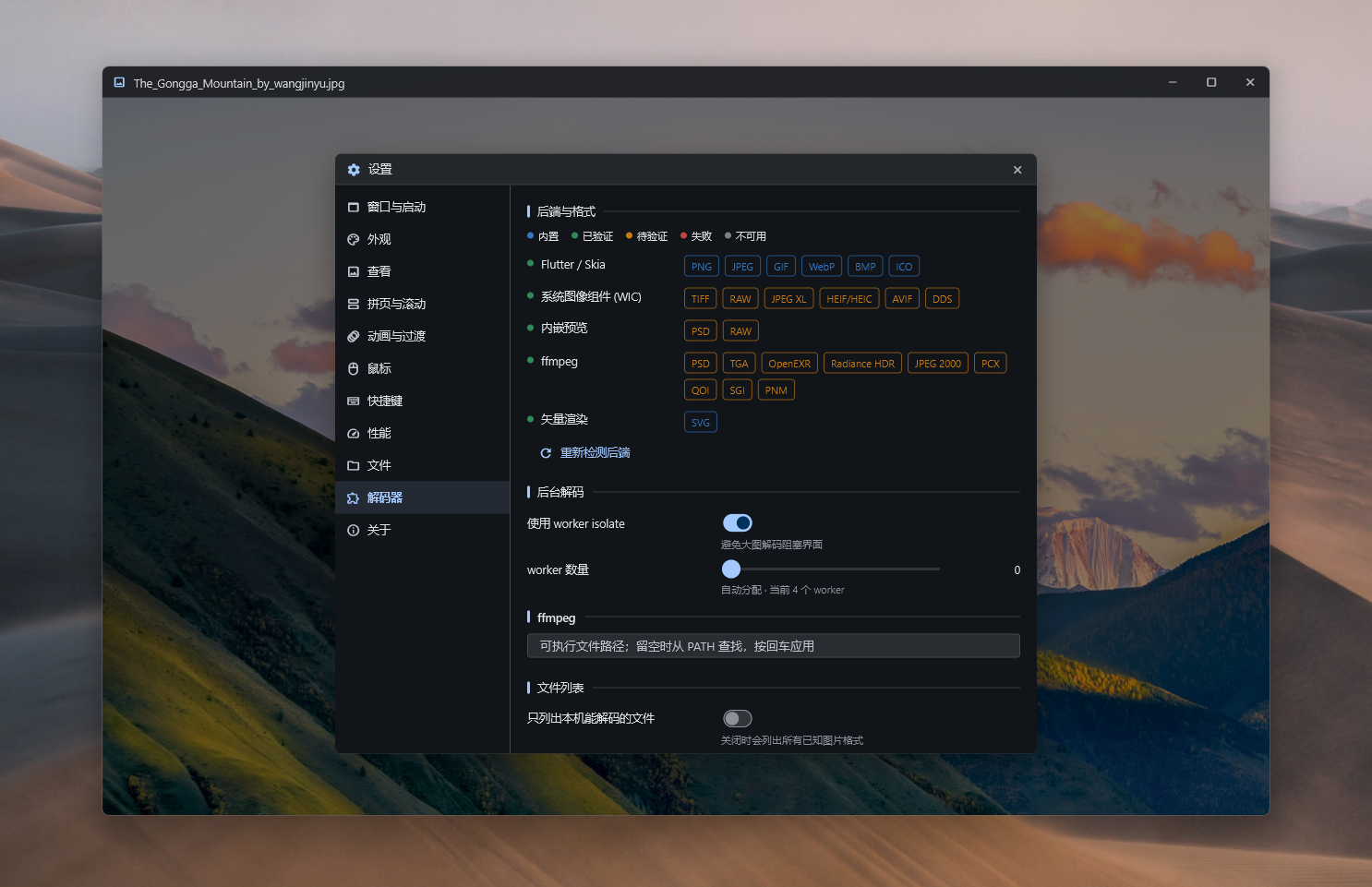Disable the 使用 worker isolate switch

(x=738, y=523)
